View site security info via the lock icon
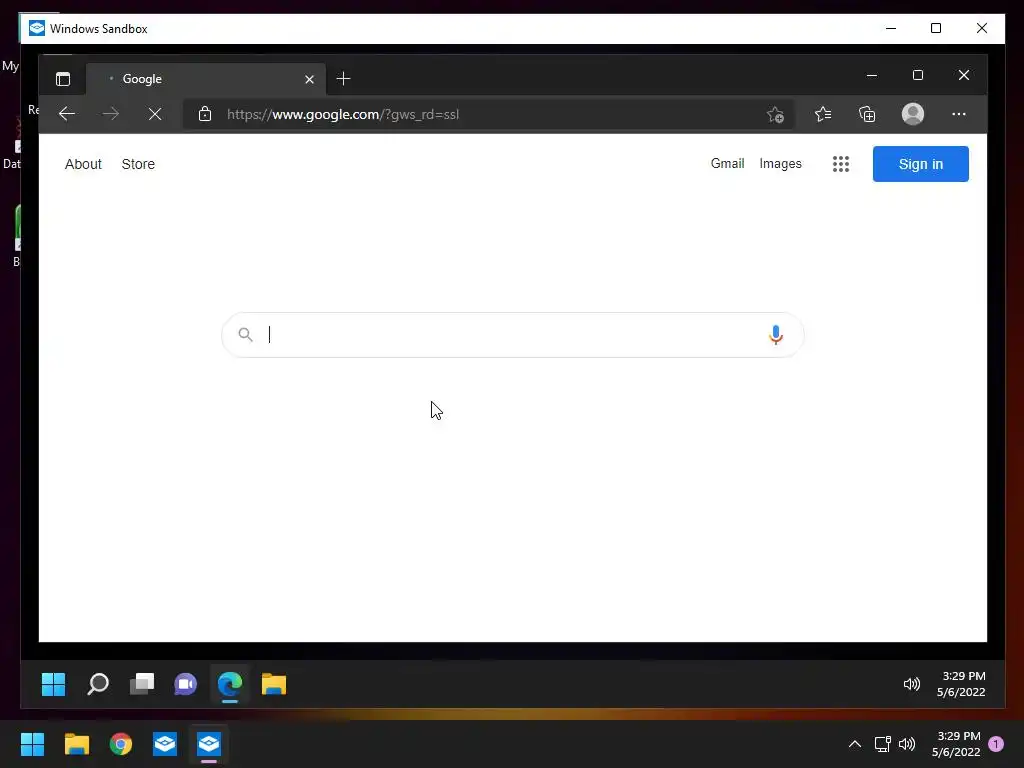Viewport: 1024px width, 768px height. click(205, 114)
